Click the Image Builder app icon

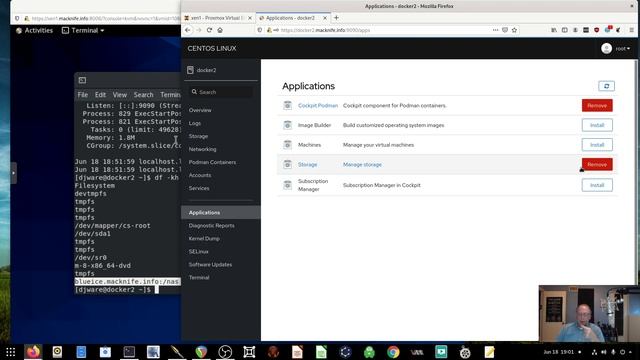[x=287, y=125]
